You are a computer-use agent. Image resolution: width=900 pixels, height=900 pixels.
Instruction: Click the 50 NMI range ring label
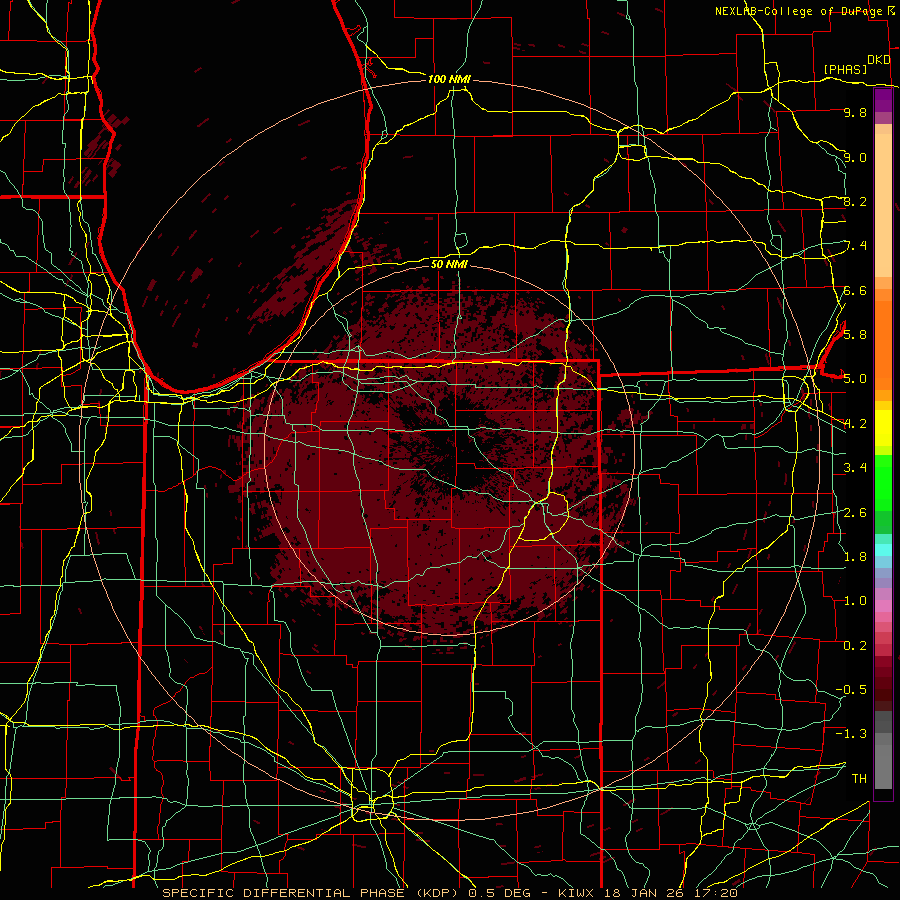449,264
